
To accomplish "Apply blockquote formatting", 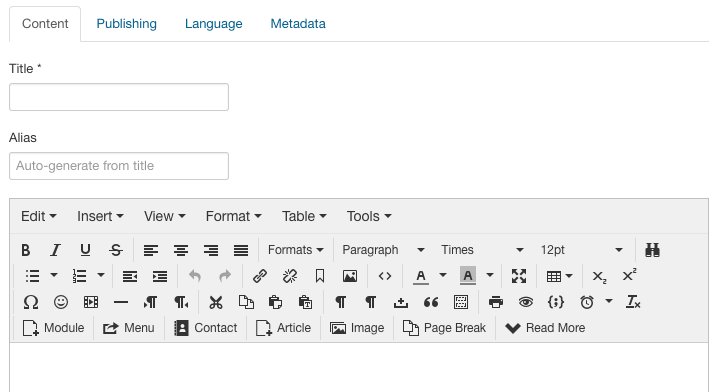I will [x=431, y=302].
